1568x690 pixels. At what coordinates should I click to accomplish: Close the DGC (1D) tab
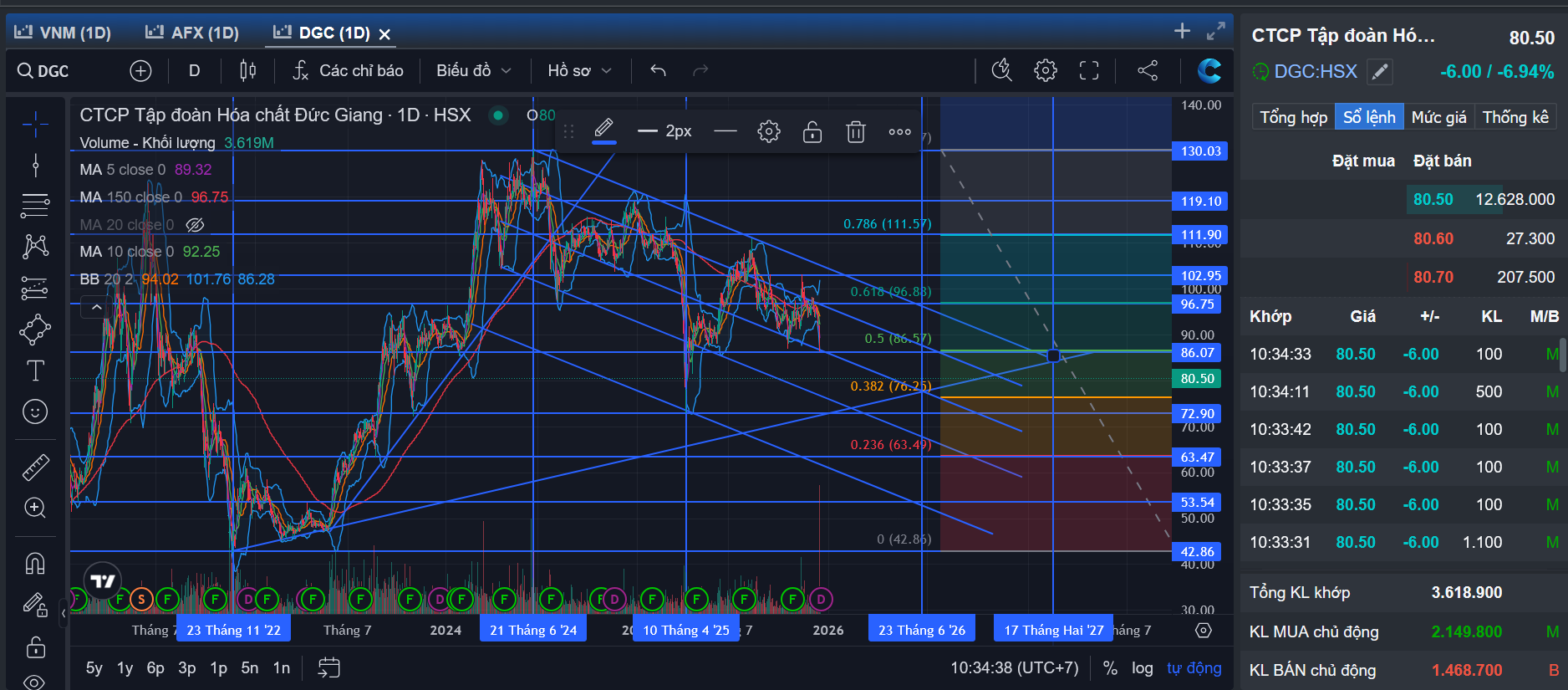point(384,34)
